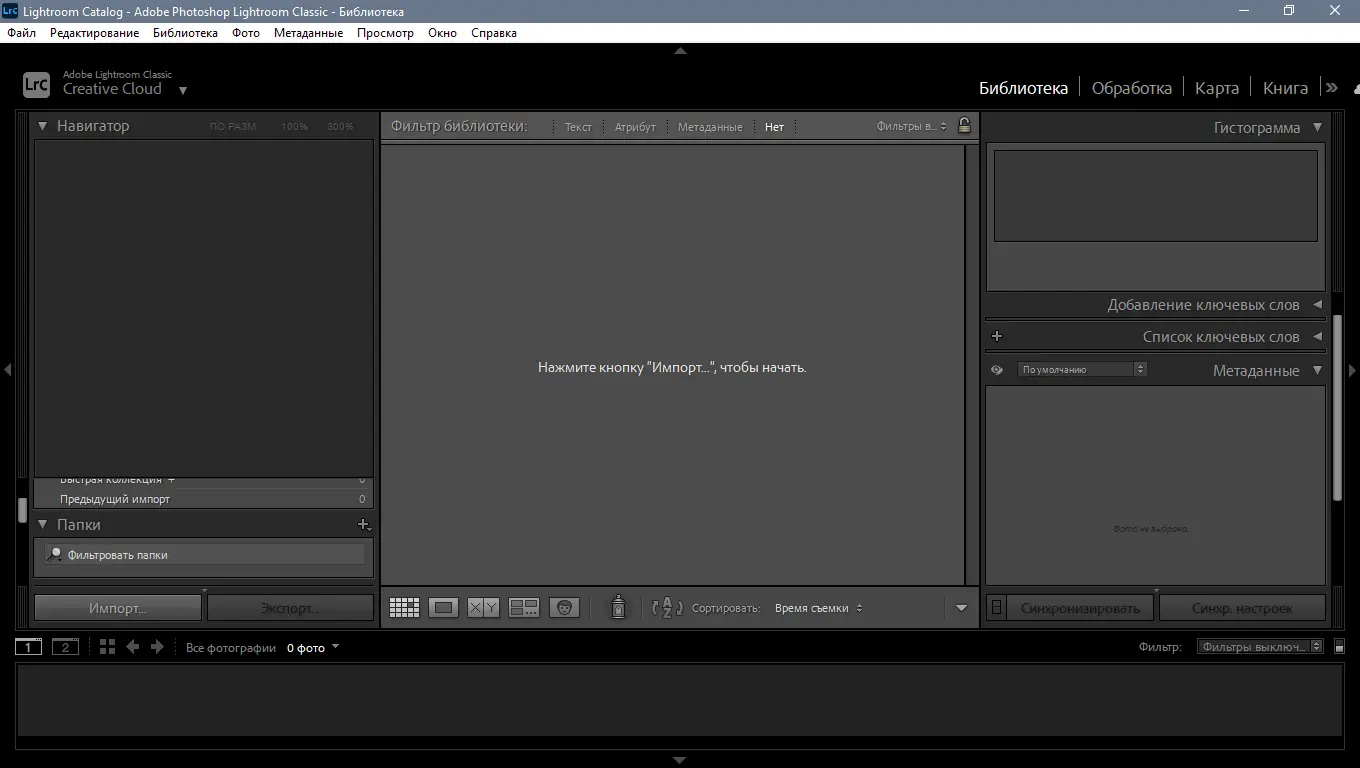Hide left panel with the left edge arrow
Viewport: 1360px width, 768px height.
click(7, 370)
